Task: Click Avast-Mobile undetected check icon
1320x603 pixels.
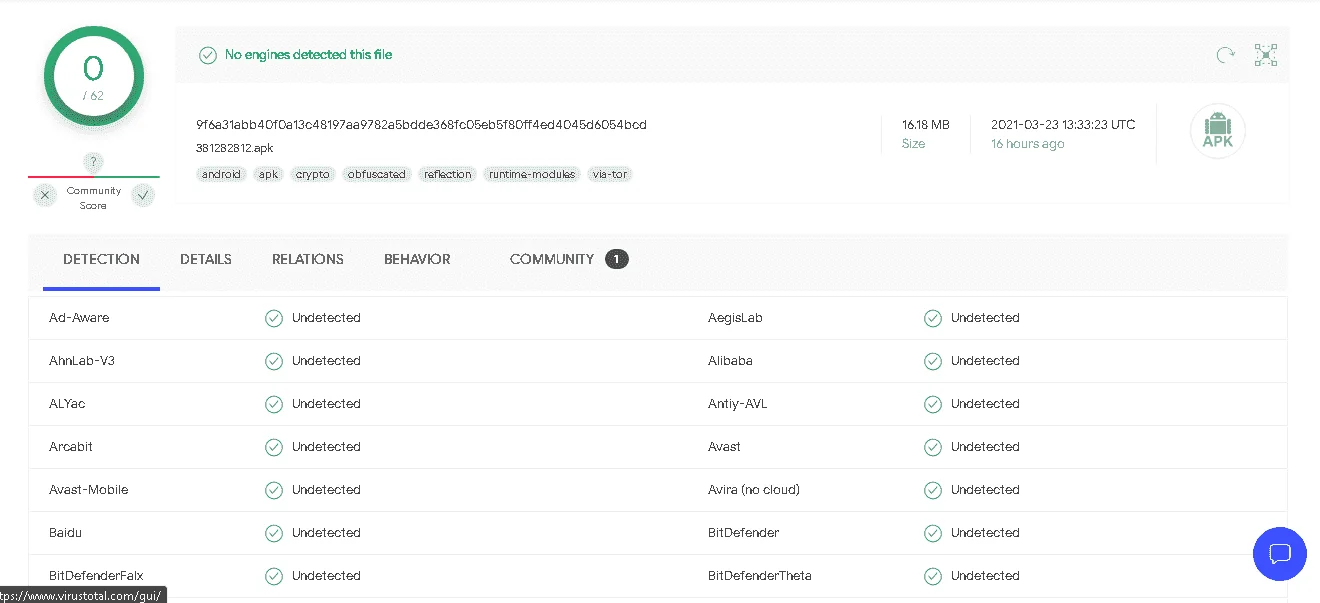Action: tap(274, 490)
